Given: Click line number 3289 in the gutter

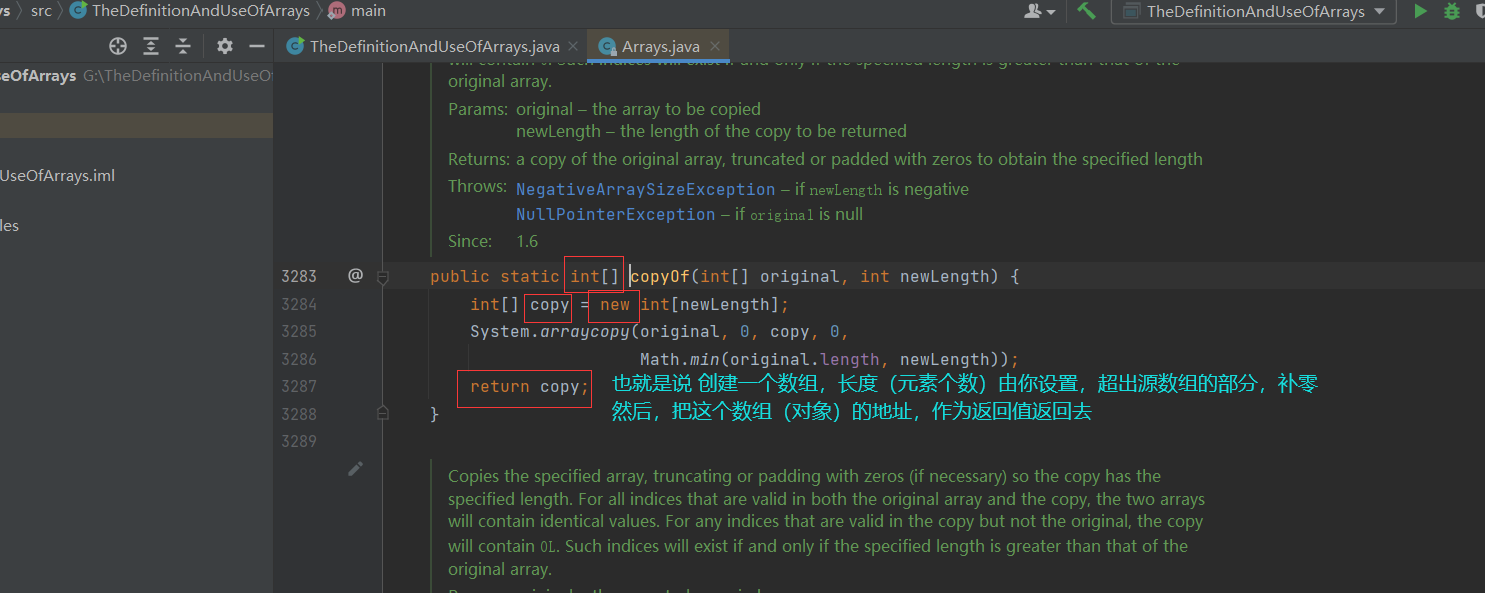Looking at the screenshot, I should coord(299,441).
